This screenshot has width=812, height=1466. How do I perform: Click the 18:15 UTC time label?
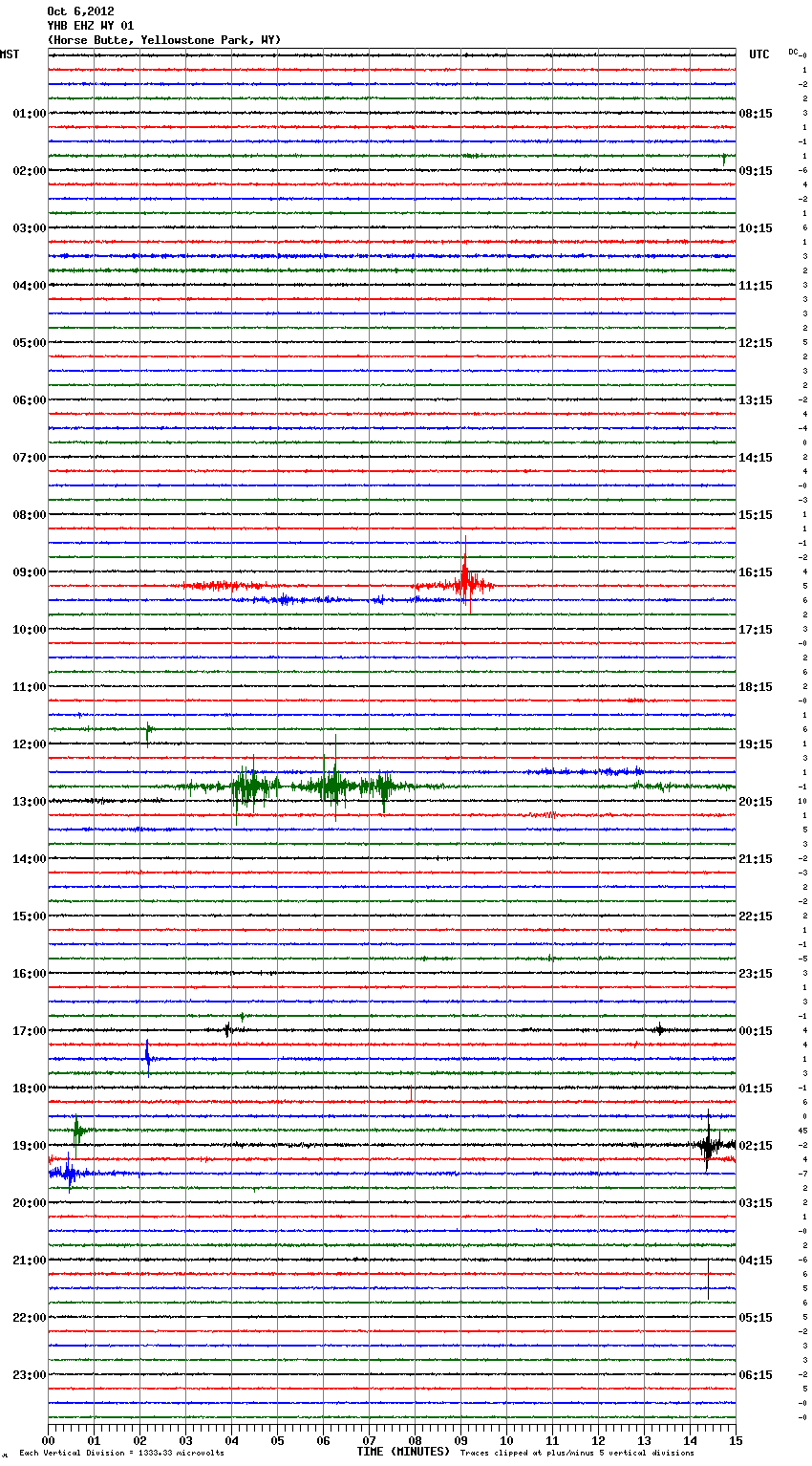(756, 687)
